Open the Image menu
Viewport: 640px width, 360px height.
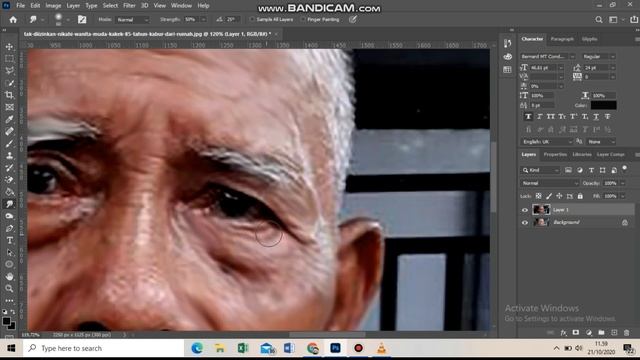click(53, 6)
